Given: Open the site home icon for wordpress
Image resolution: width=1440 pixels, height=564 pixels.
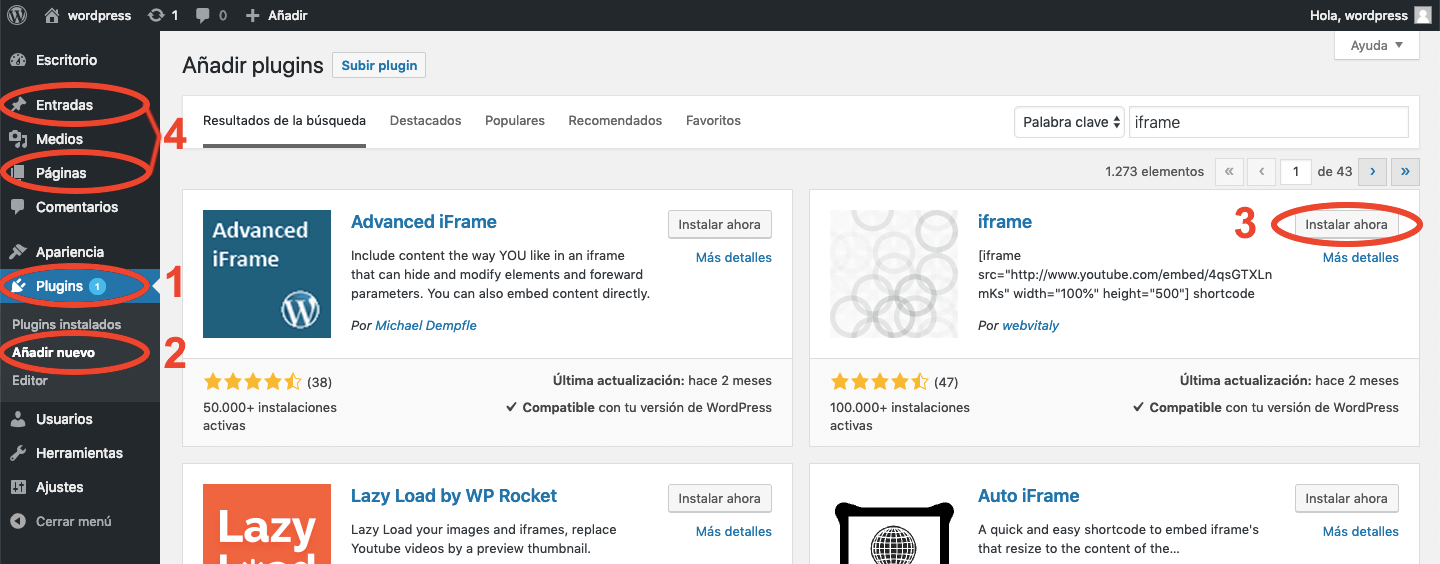Looking at the screenshot, I should pyautogui.click(x=52, y=15).
